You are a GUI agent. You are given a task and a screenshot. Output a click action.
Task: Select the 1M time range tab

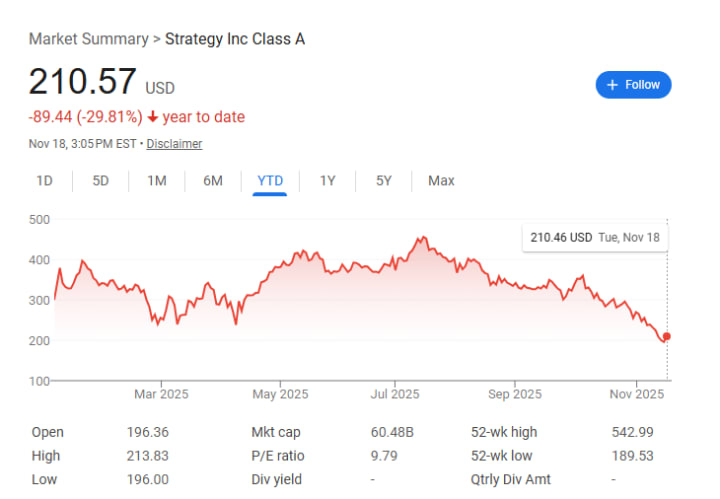coord(157,181)
